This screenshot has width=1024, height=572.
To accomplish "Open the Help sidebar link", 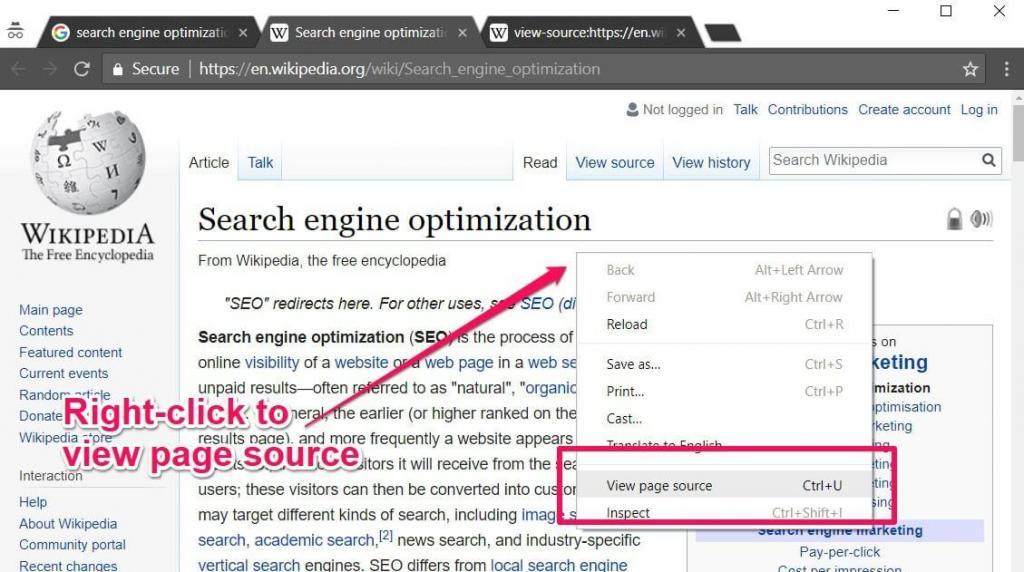I will click(33, 502).
